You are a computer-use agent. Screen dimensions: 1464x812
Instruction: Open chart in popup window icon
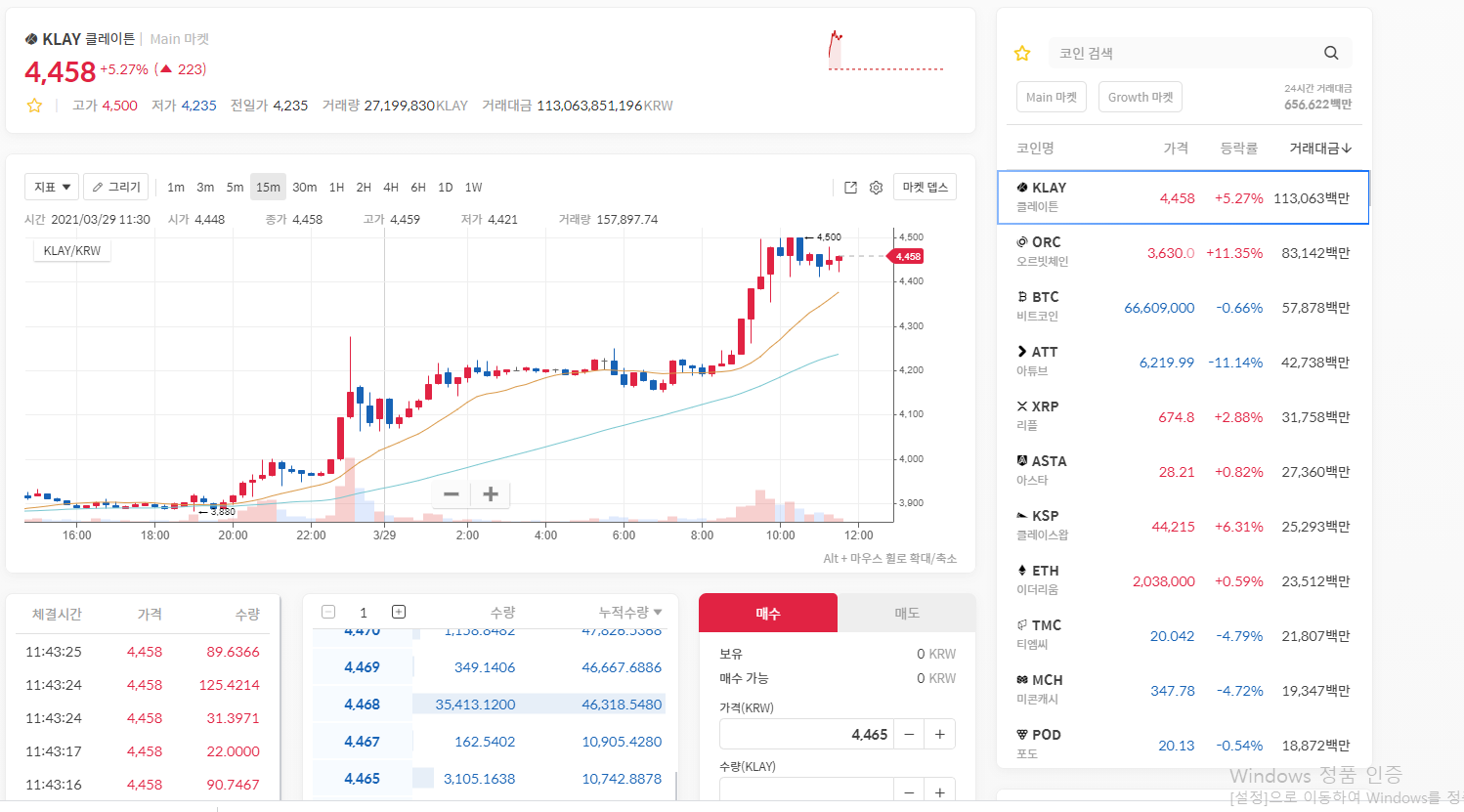coord(850,188)
